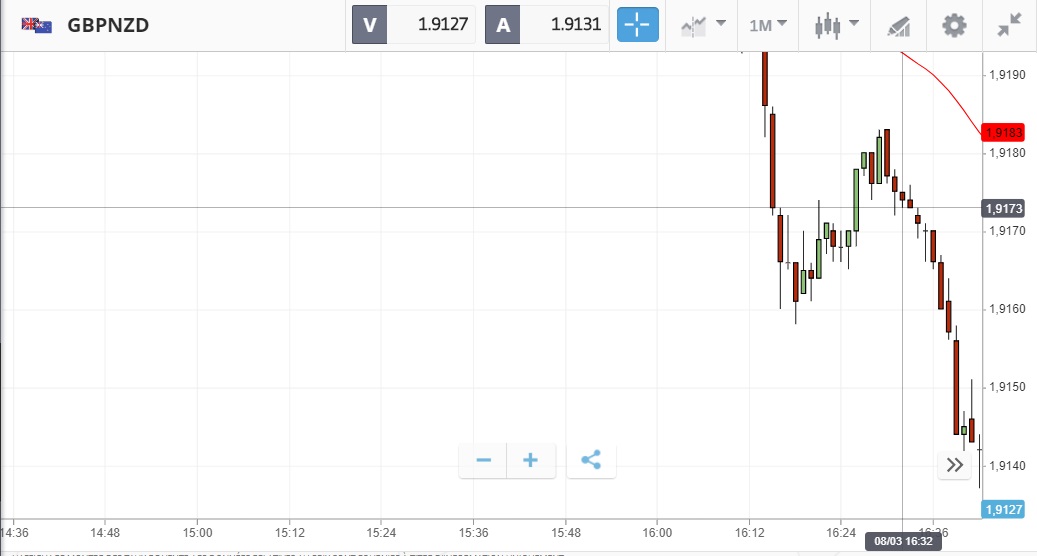Click the 08/03 16:32 time marker
This screenshot has width=1037, height=556.
[903, 540]
